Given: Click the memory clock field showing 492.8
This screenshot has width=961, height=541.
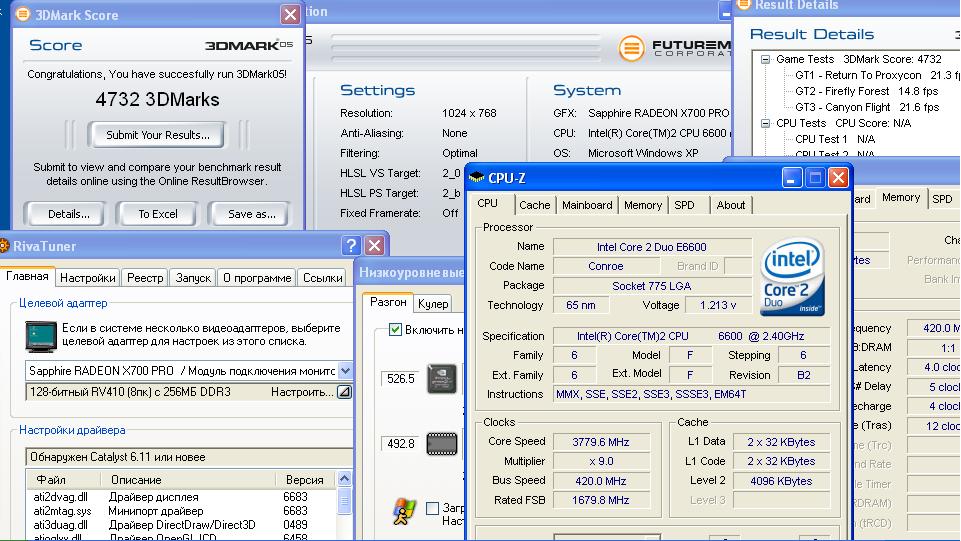Looking at the screenshot, I should pyautogui.click(x=401, y=444).
